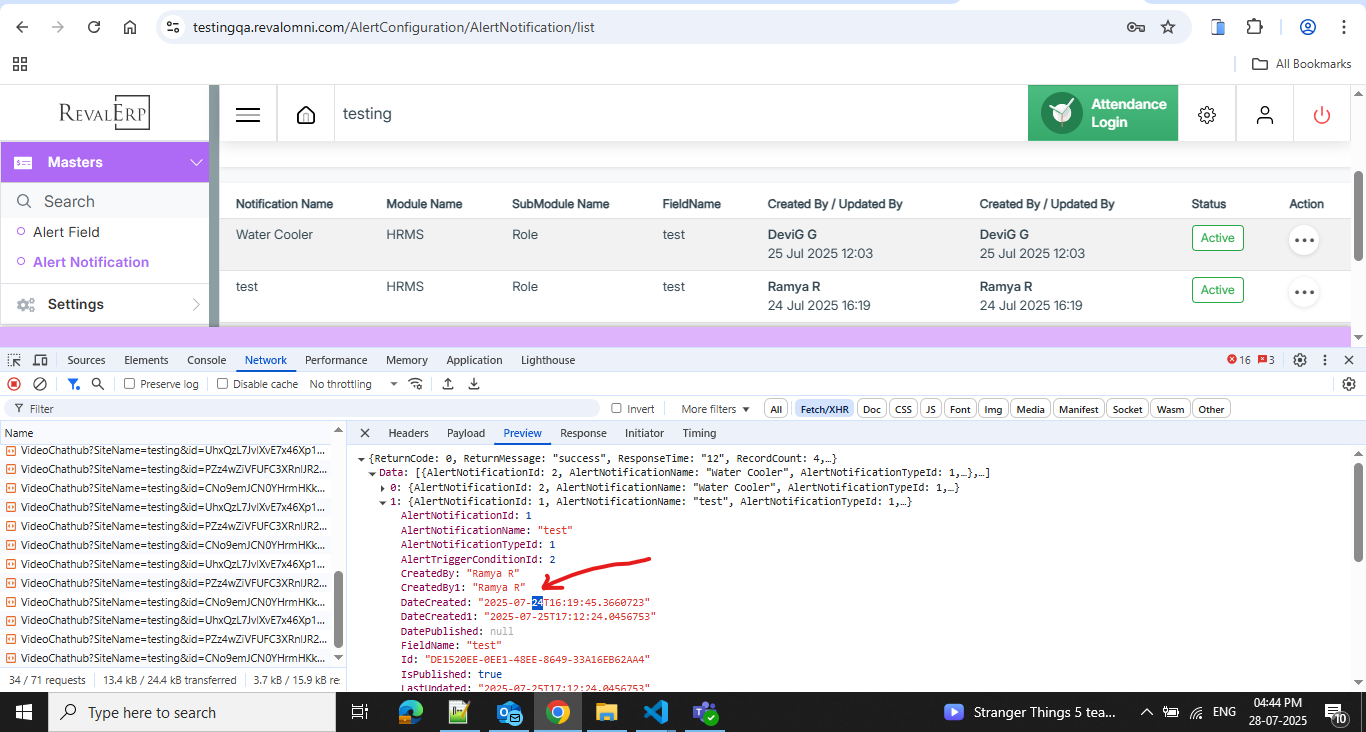This screenshot has width=1366, height=732.
Task: Click the home icon in header
Action: [x=306, y=115]
